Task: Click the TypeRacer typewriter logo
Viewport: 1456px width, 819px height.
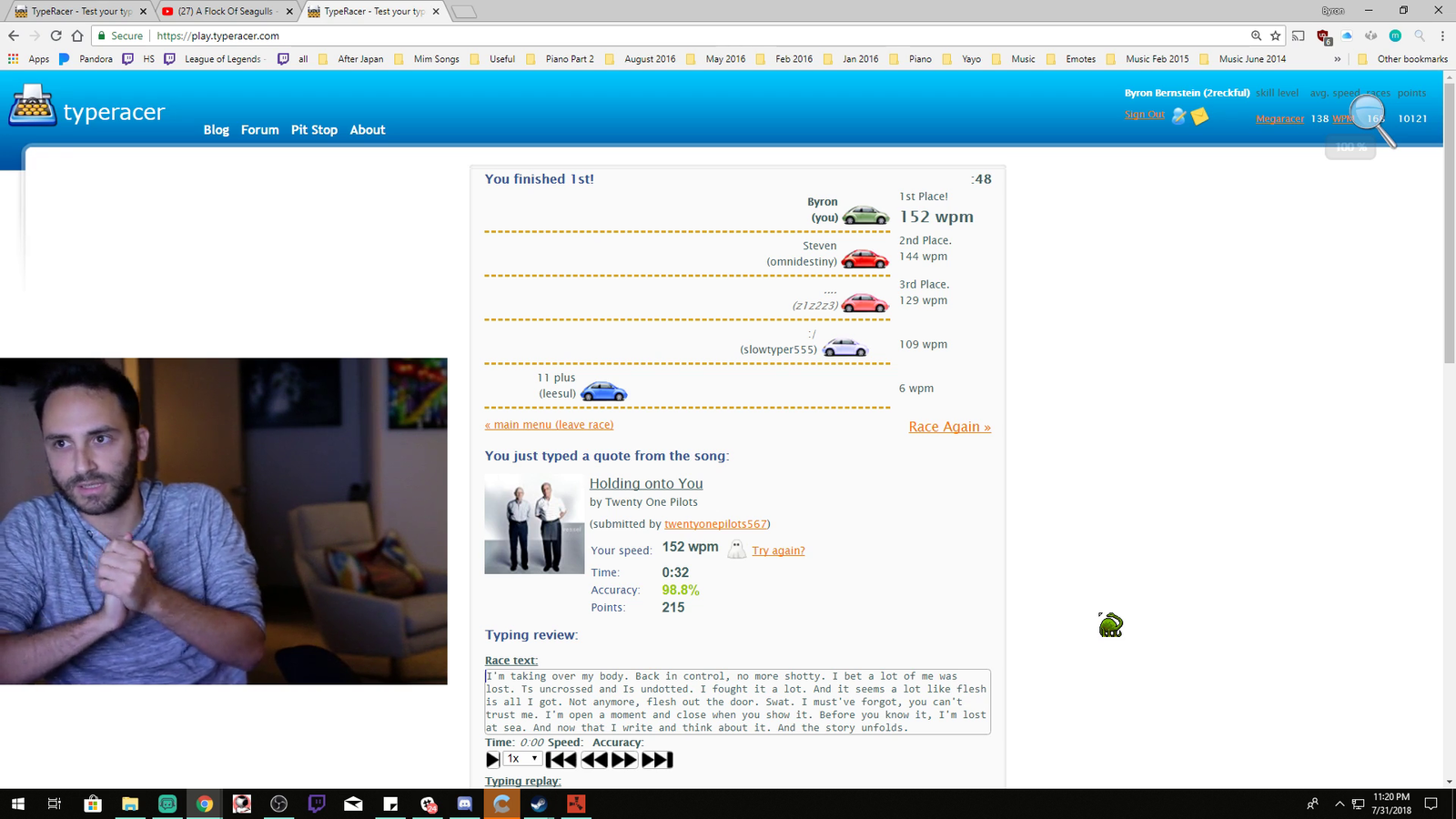Action: pyautogui.click(x=33, y=105)
